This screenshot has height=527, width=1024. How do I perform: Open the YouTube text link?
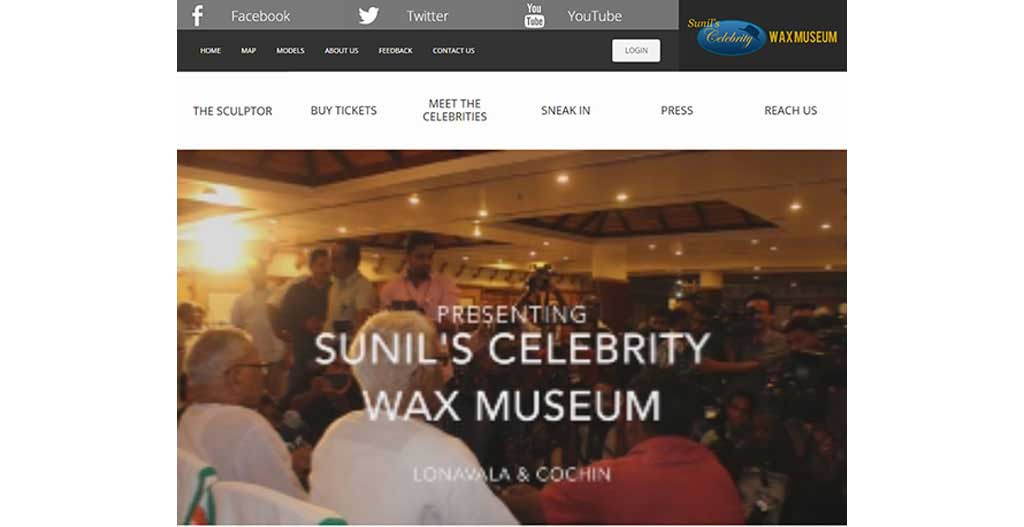point(594,16)
